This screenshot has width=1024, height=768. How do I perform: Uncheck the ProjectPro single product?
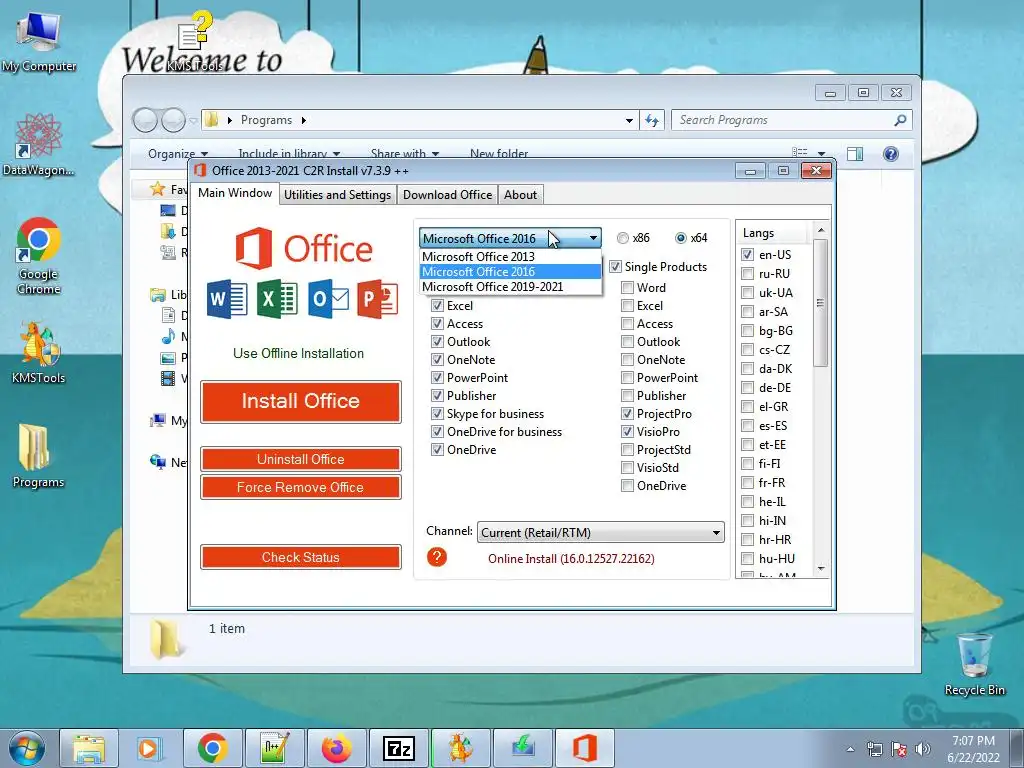click(627, 413)
